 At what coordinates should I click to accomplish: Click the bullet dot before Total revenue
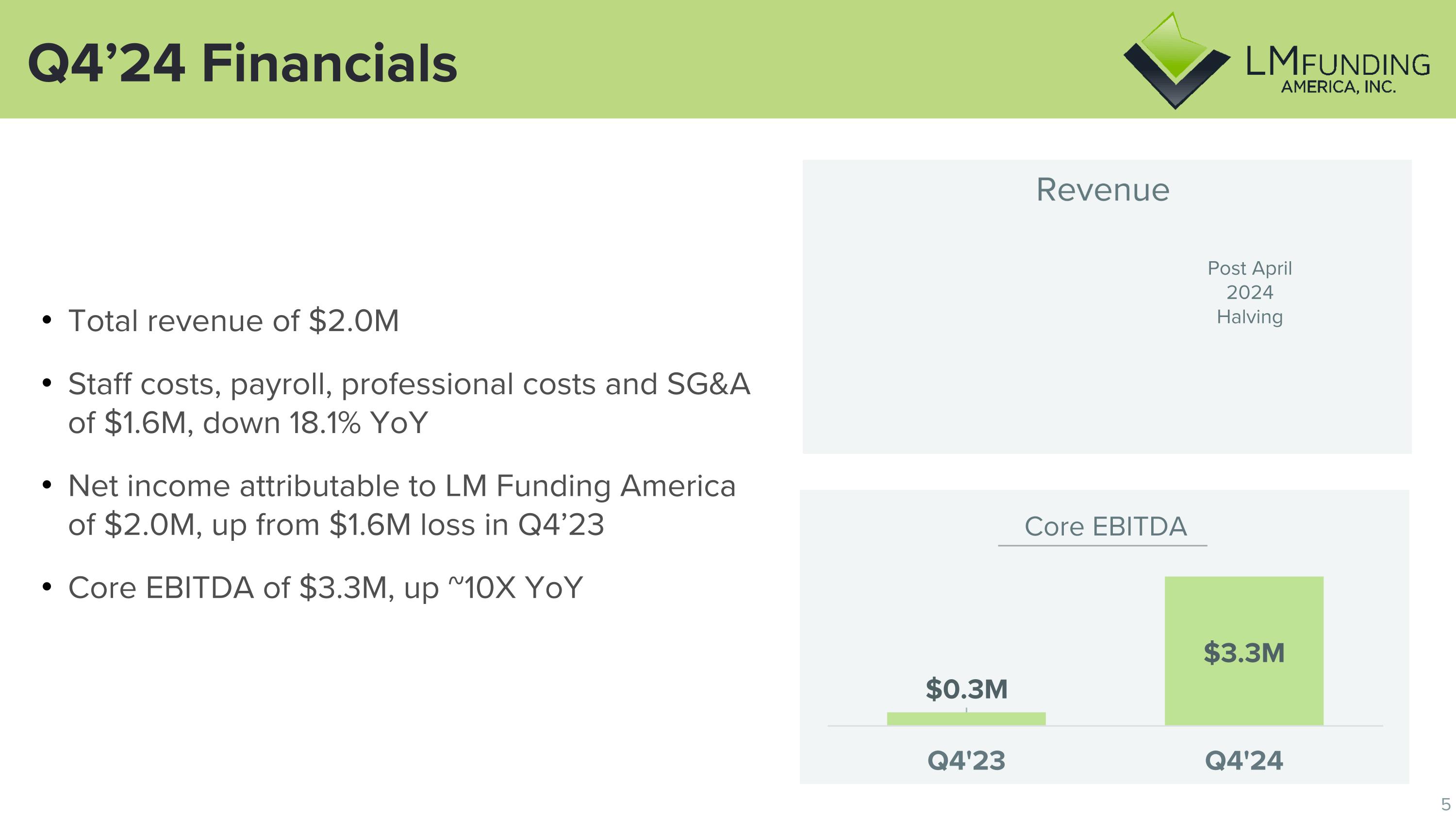(x=47, y=320)
